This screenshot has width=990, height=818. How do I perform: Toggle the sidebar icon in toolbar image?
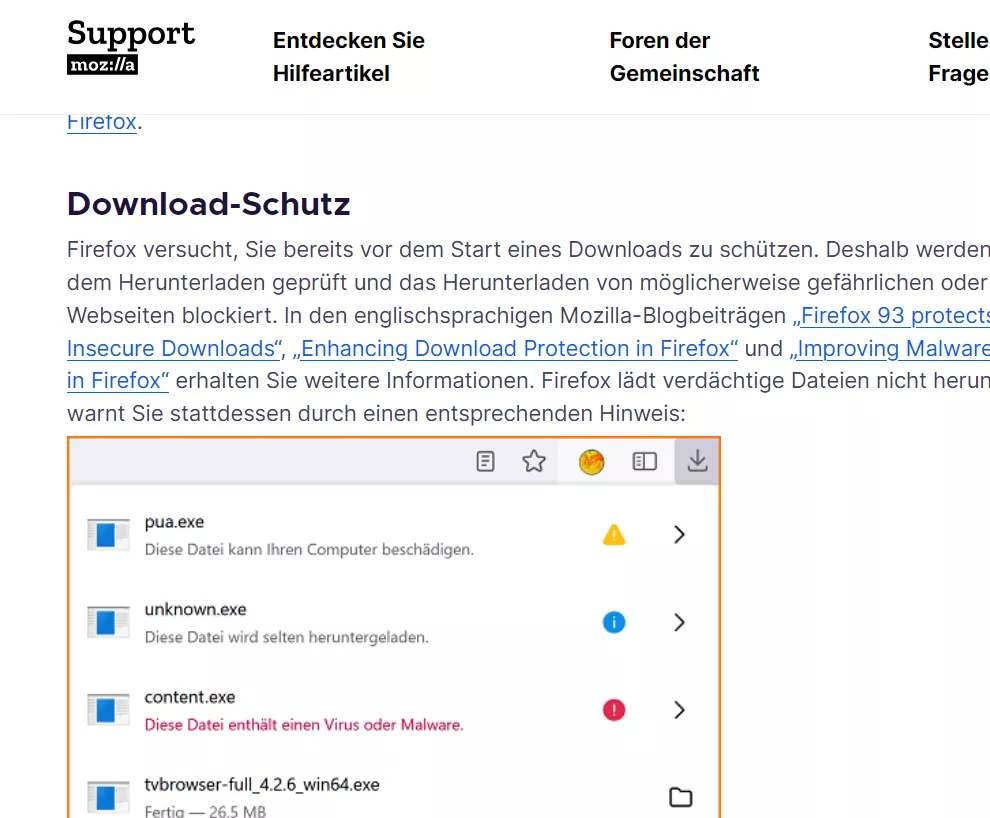pyautogui.click(x=645, y=461)
